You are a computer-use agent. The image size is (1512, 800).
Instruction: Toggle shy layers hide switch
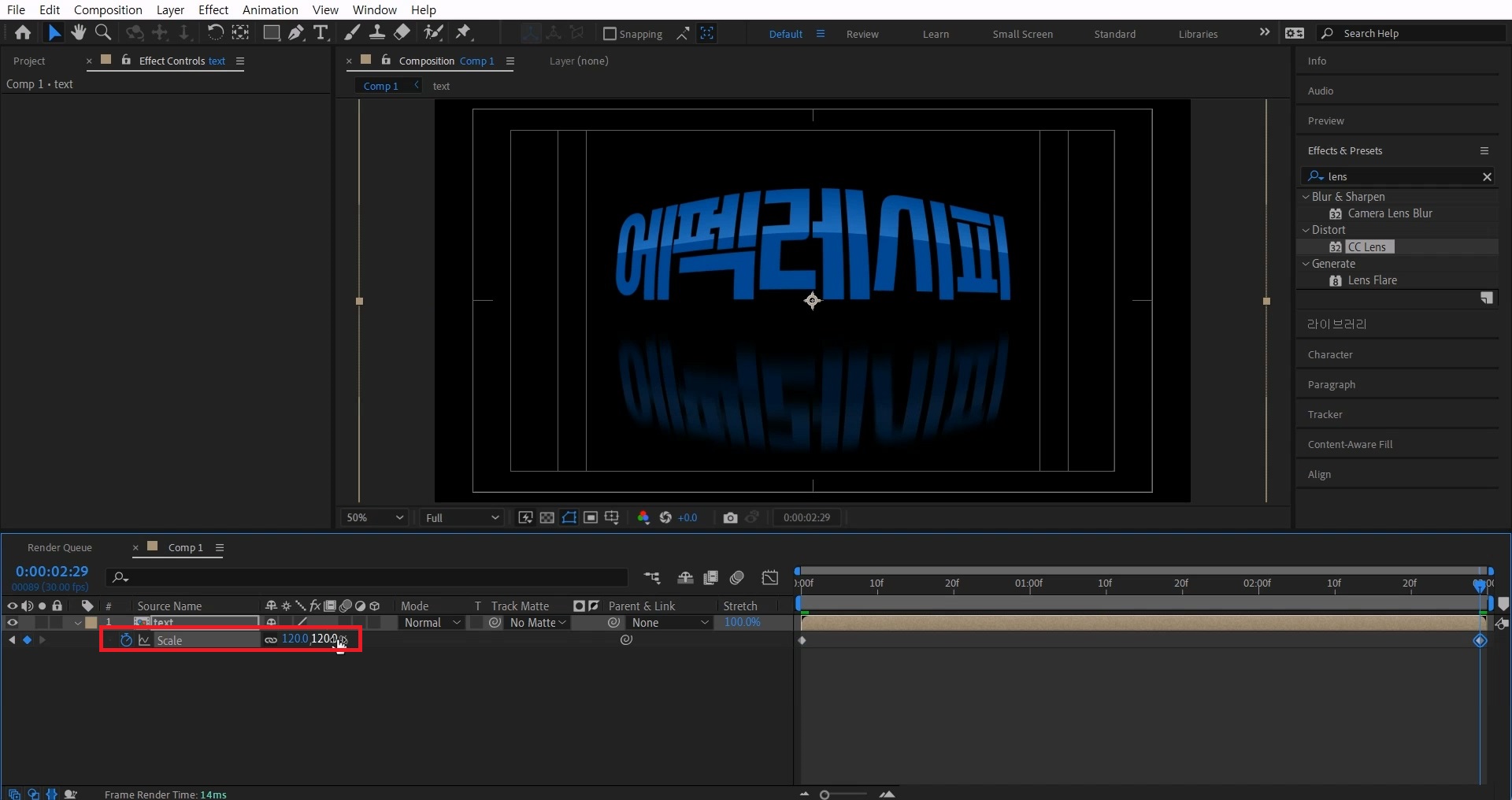(685, 578)
